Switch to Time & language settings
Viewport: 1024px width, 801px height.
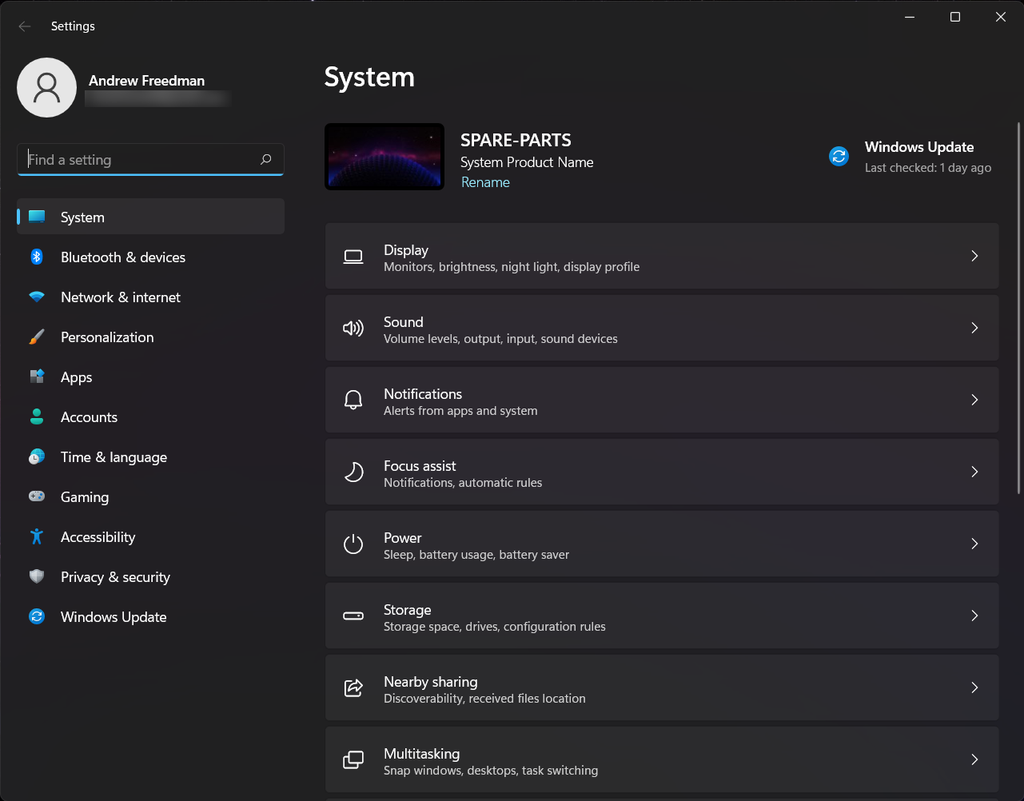[x=113, y=457]
